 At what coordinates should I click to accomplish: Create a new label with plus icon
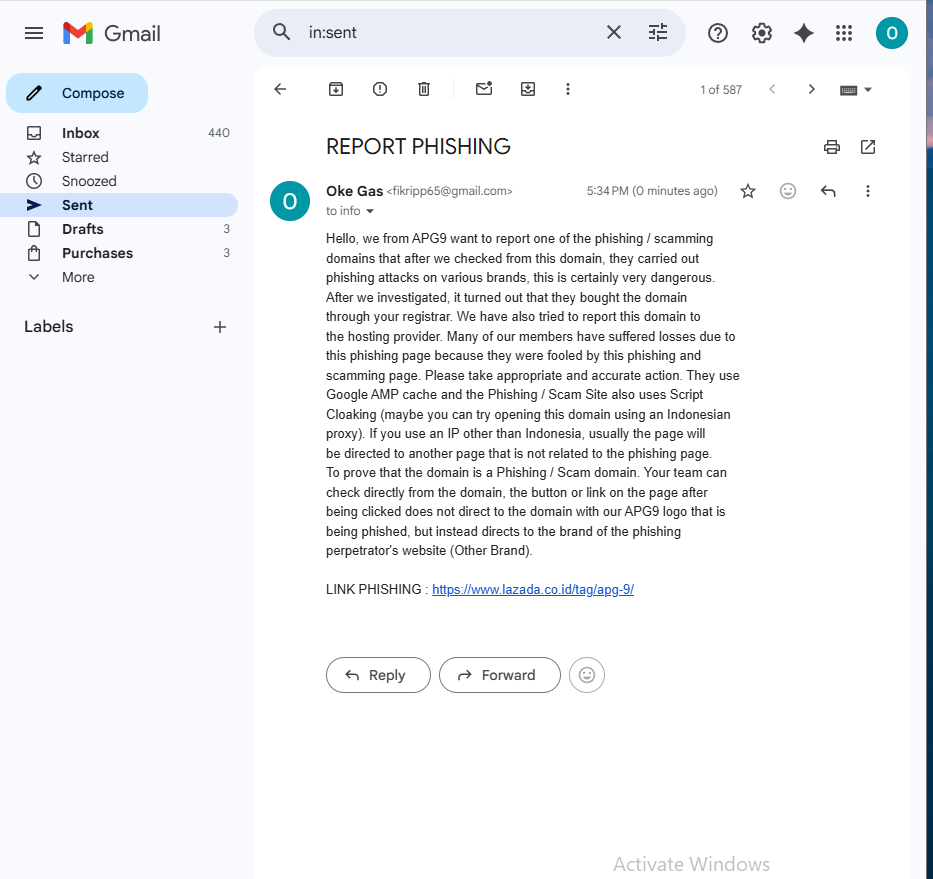(220, 327)
